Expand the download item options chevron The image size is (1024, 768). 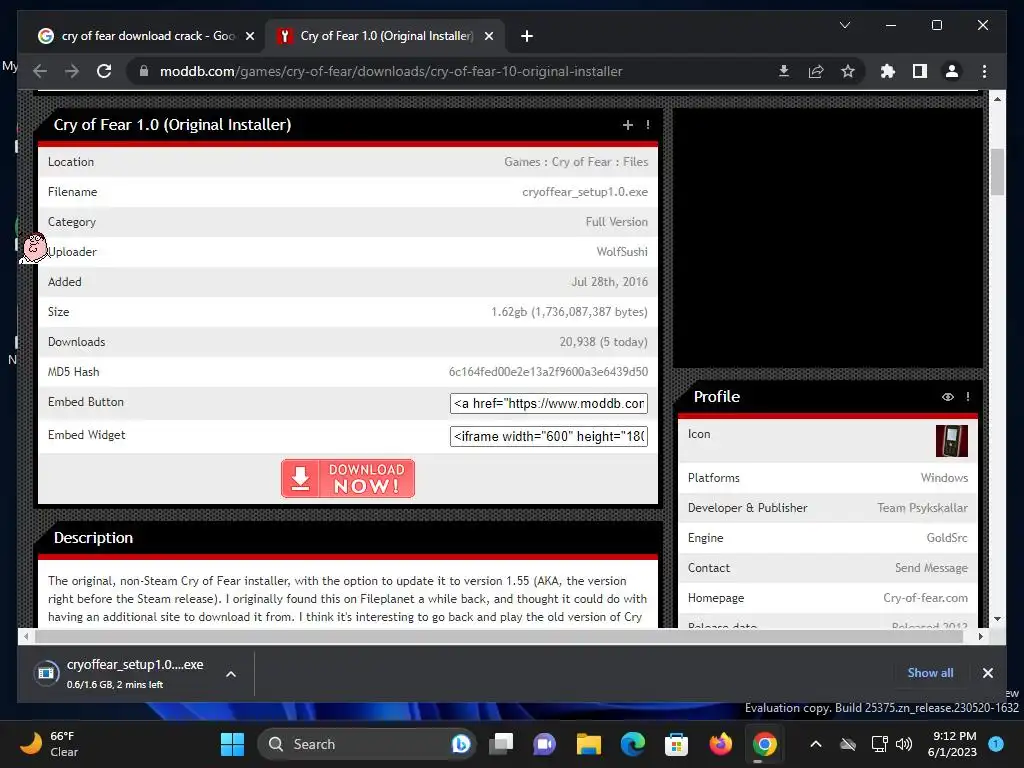[231, 674]
